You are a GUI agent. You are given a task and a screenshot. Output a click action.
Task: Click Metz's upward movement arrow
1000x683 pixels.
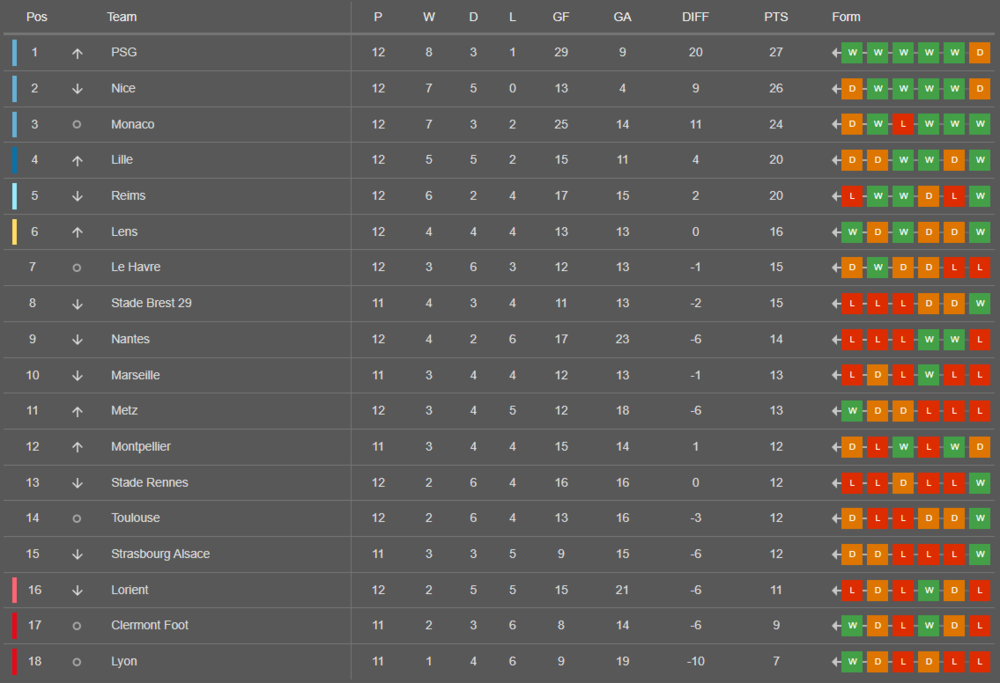(x=77, y=411)
